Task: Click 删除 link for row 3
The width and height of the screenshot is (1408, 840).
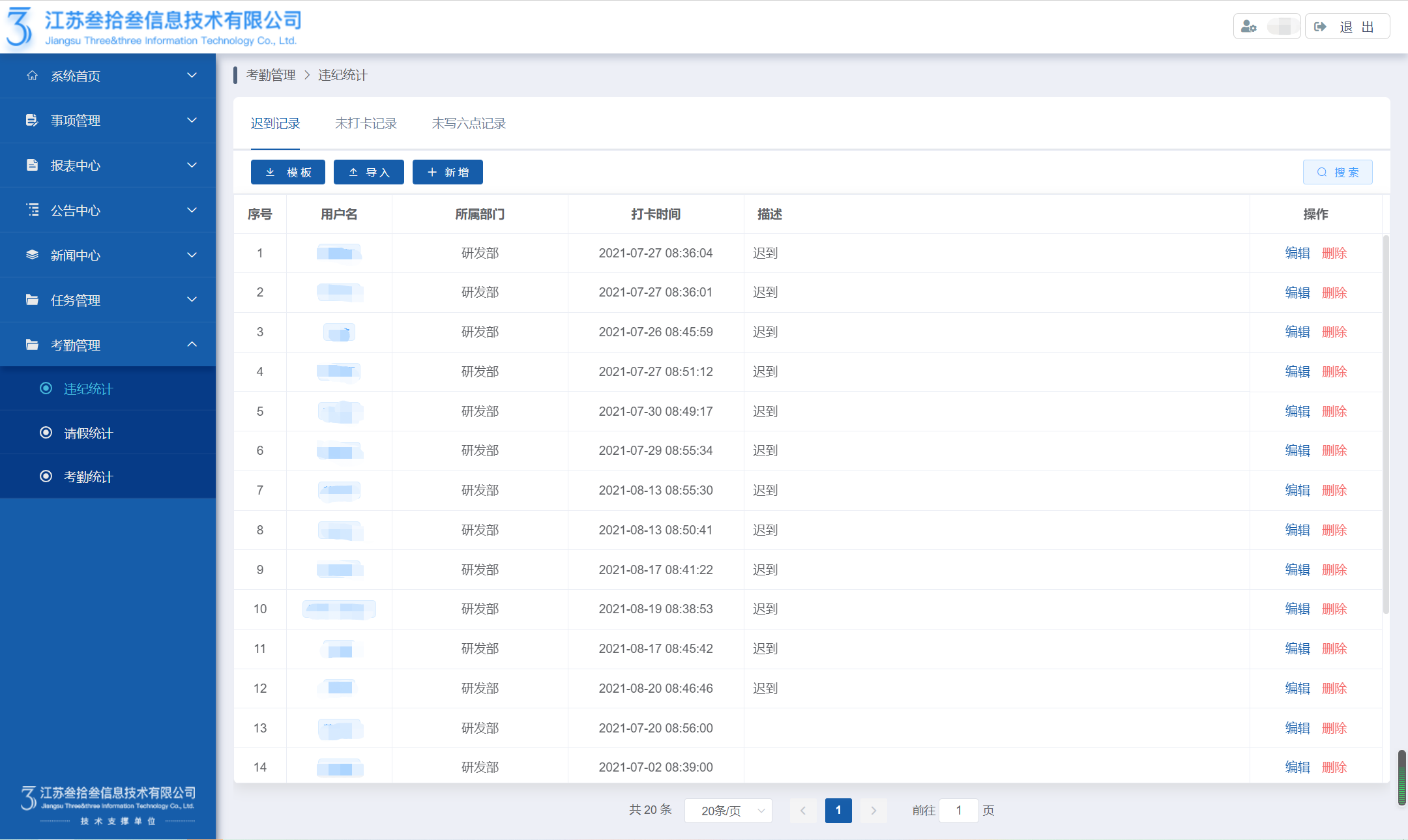Action: [1334, 332]
